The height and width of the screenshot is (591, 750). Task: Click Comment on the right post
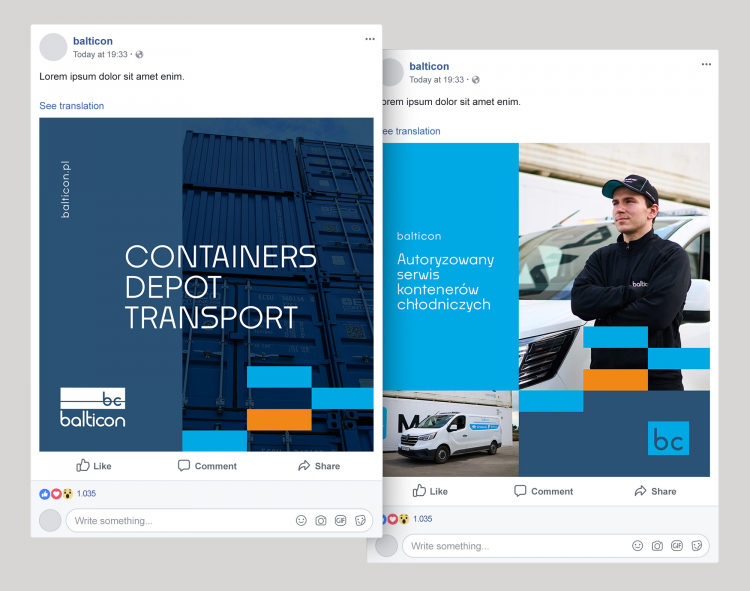pos(543,491)
